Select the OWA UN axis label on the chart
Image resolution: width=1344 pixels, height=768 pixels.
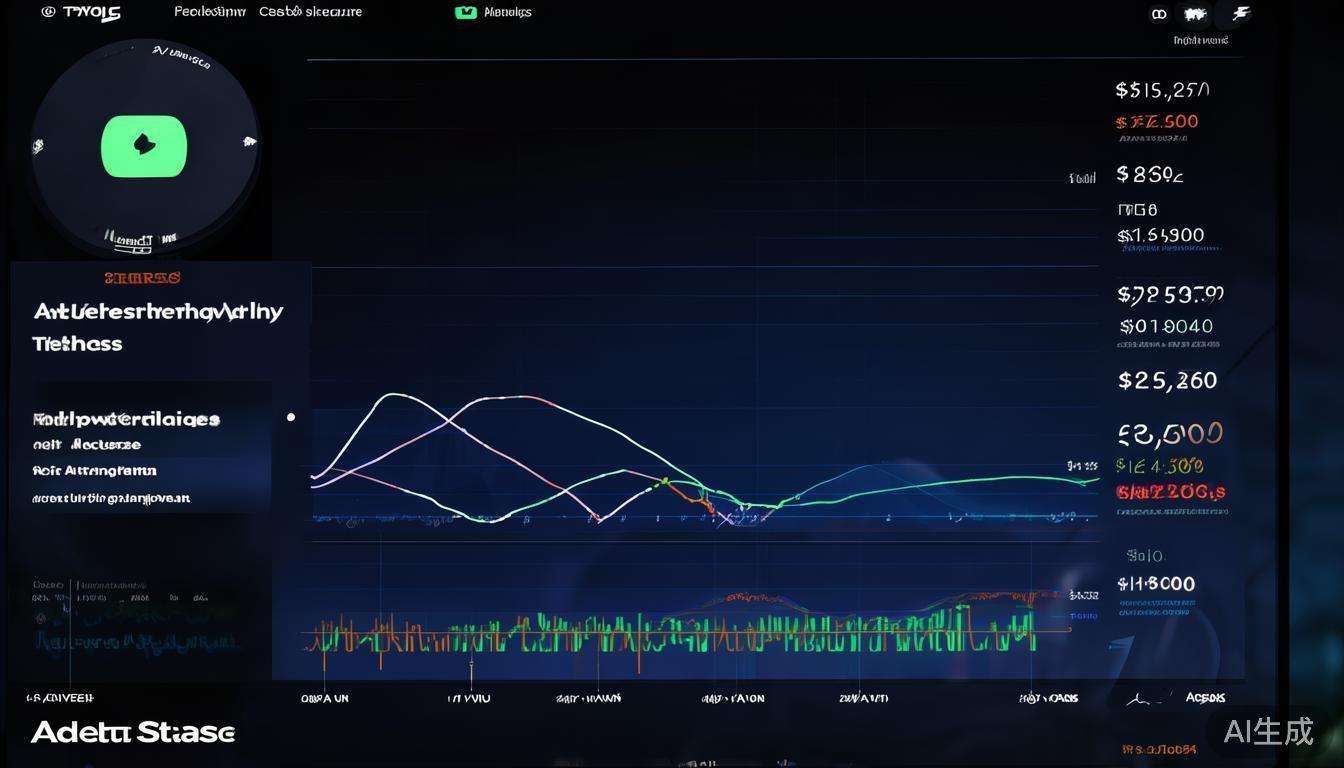[x=323, y=698]
